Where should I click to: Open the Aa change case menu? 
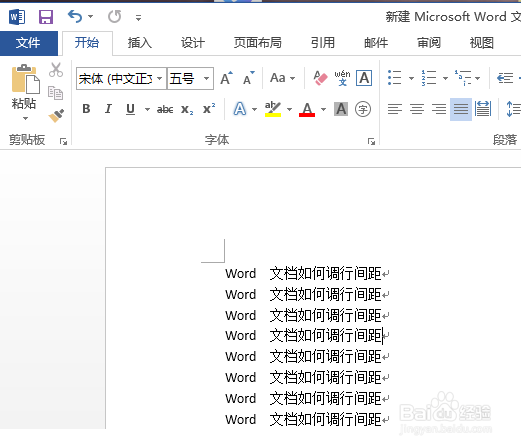click(x=282, y=78)
